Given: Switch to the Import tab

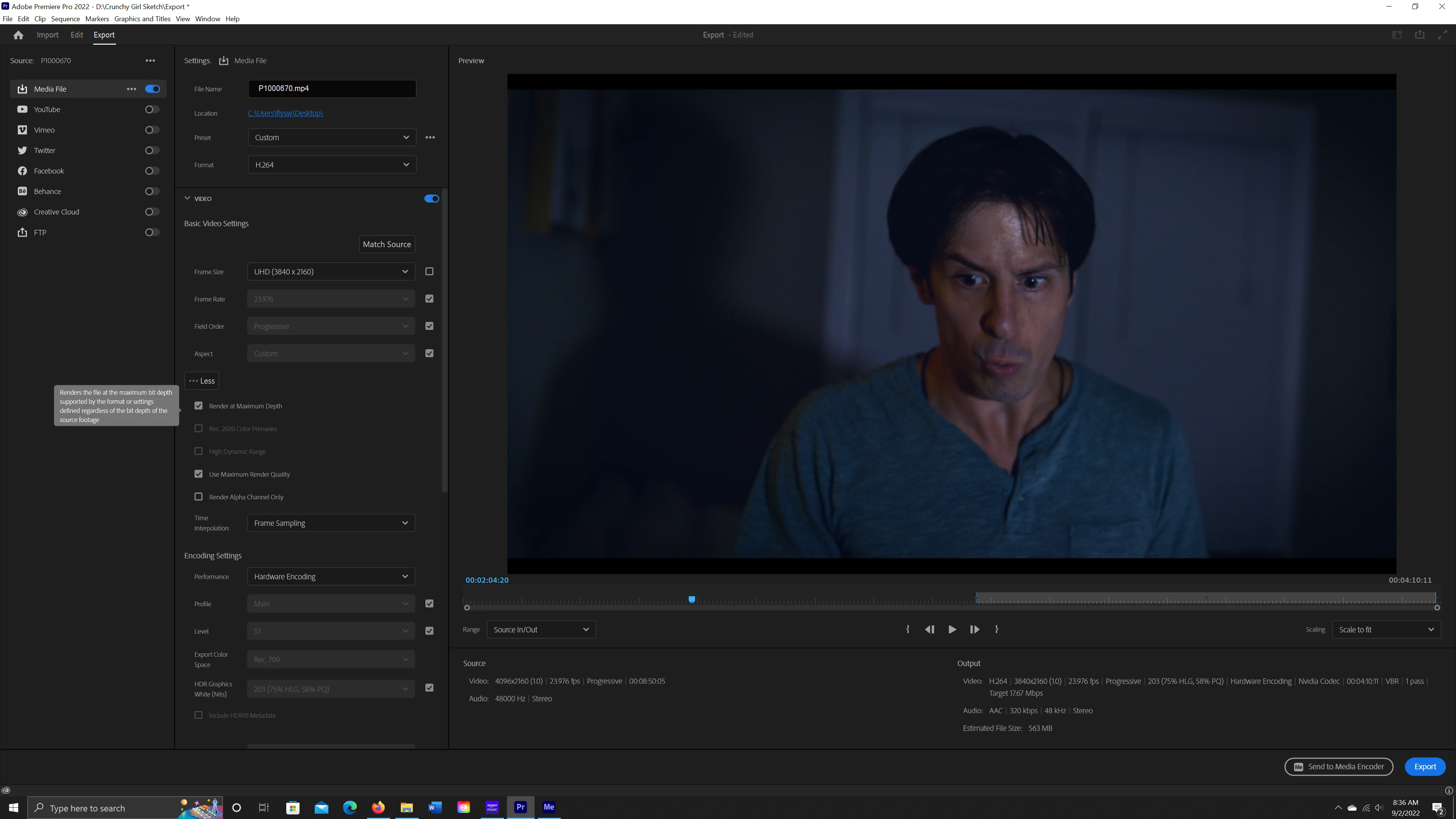Looking at the screenshot, I should click(x=47, y=35).
